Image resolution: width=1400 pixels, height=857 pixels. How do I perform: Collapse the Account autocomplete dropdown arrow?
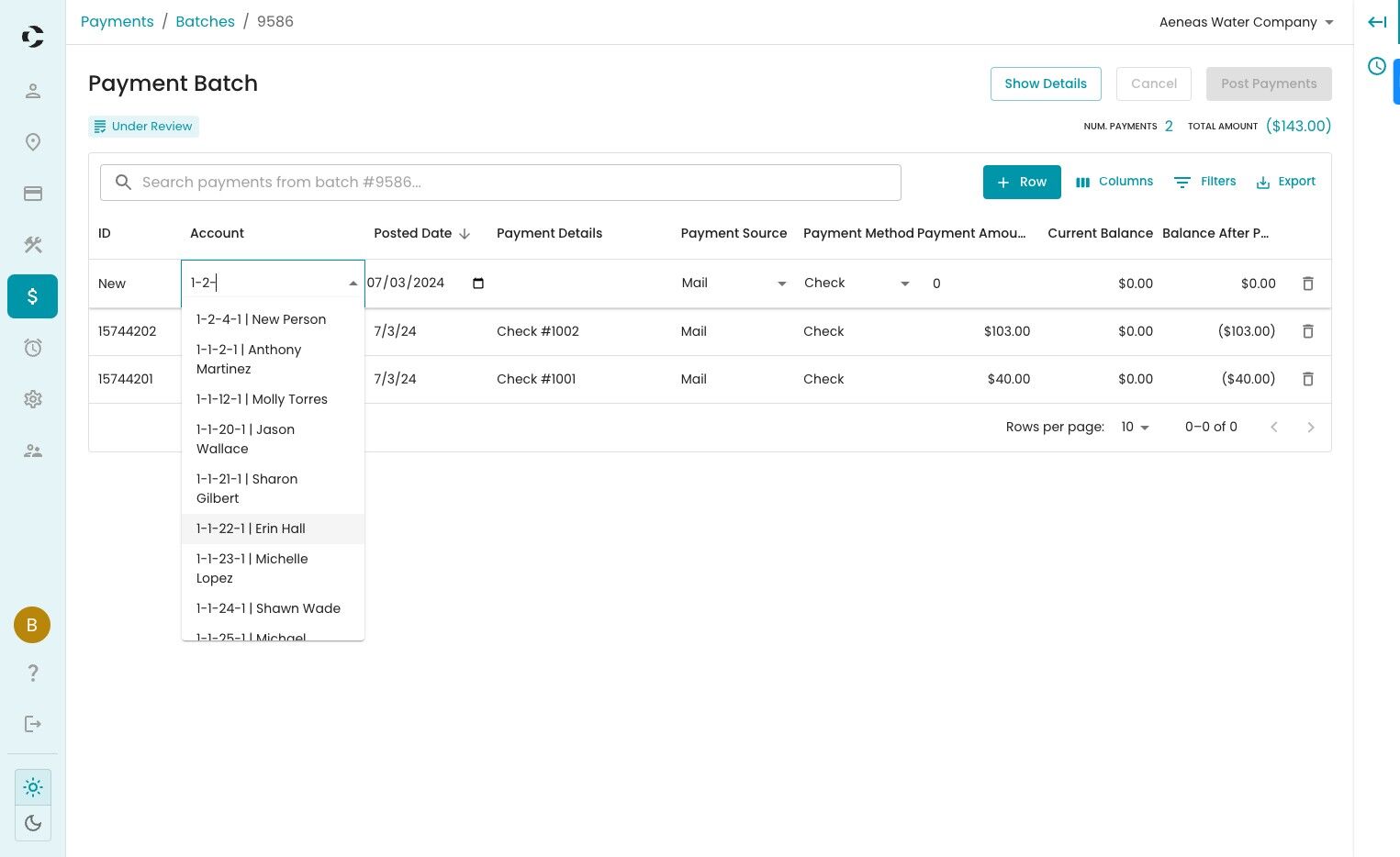pos(353,284)
